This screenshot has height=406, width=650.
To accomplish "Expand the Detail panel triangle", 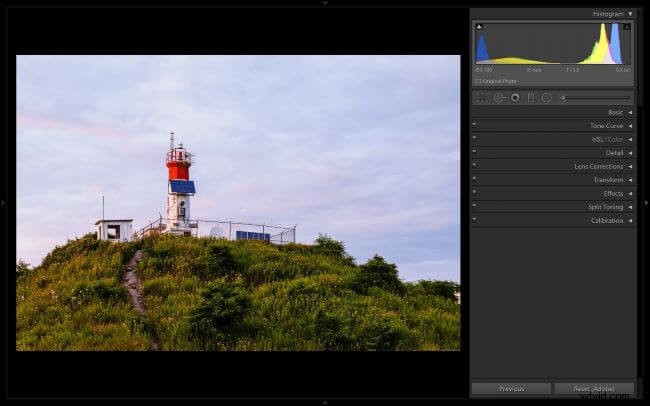I will point(630,153).
